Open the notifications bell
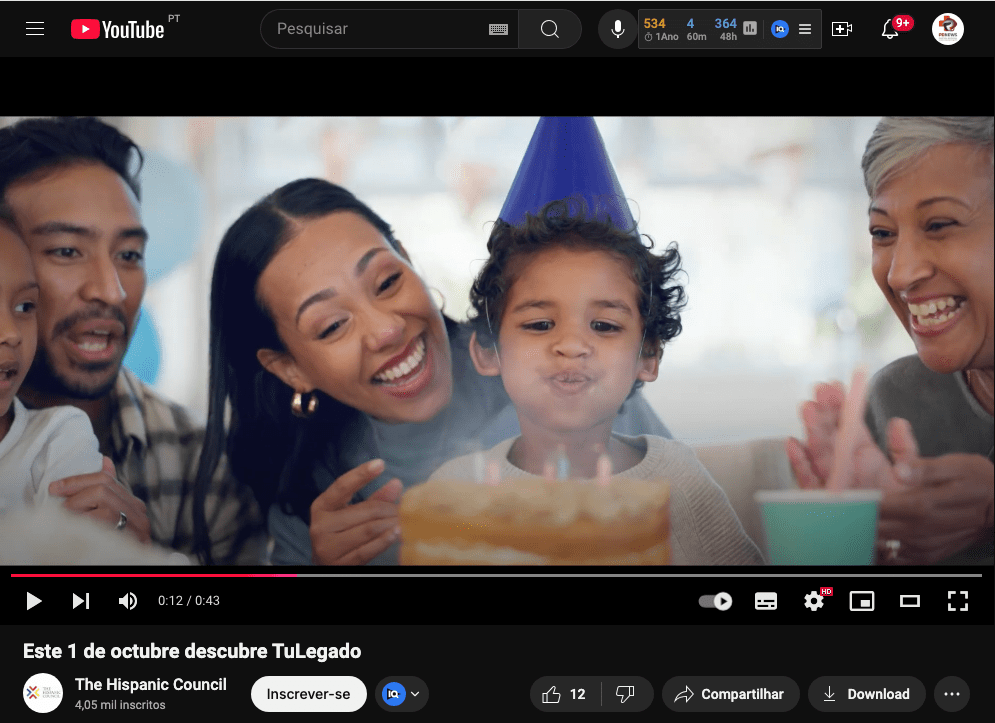Image resolution: width=995 pixels, height=723 pixels. click(889, 29)
